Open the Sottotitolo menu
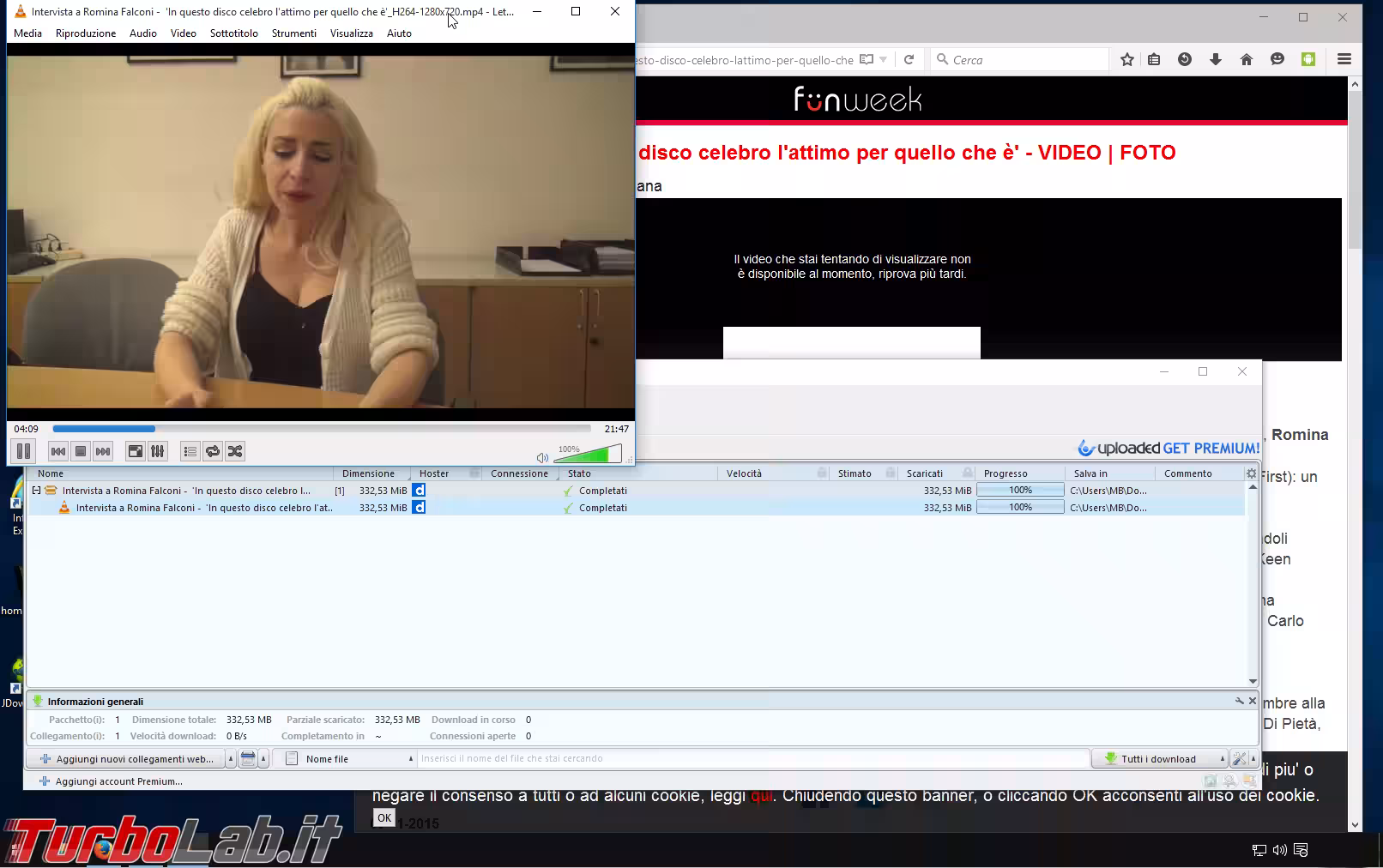The height and width of the screenshot is (868, 1383). click(x=233, y=33)
